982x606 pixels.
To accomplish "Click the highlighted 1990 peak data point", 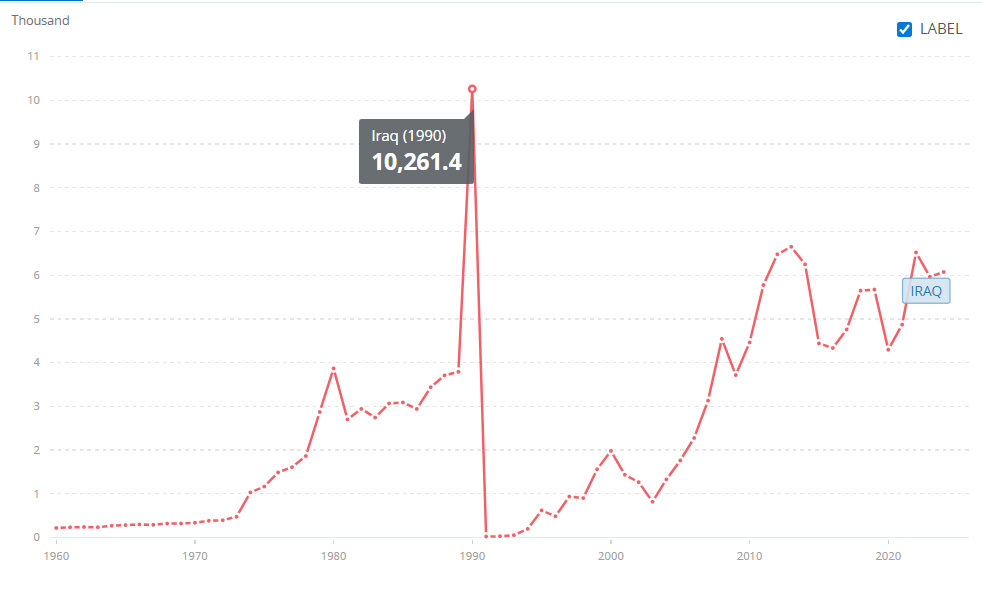I will (472, 89).
